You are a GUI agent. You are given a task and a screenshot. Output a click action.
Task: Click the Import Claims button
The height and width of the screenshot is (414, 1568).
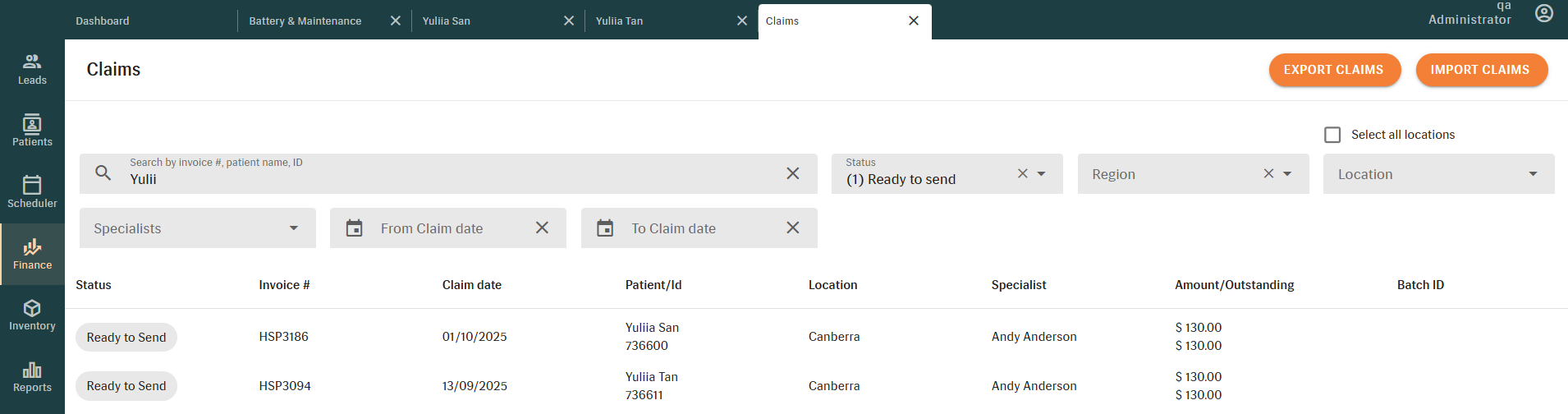[1479, 70]
